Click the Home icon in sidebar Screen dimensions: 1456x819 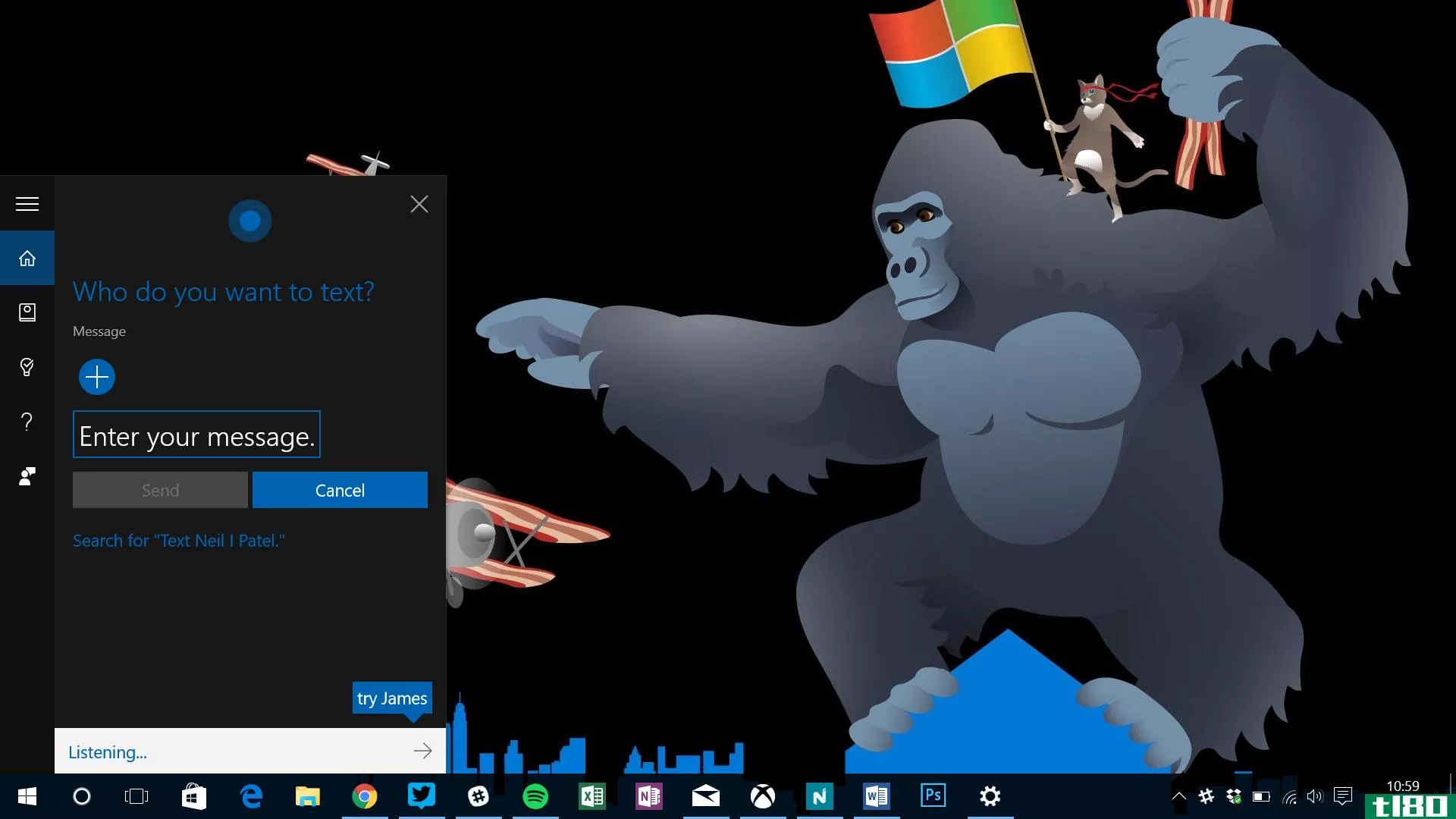coord(27,257)
